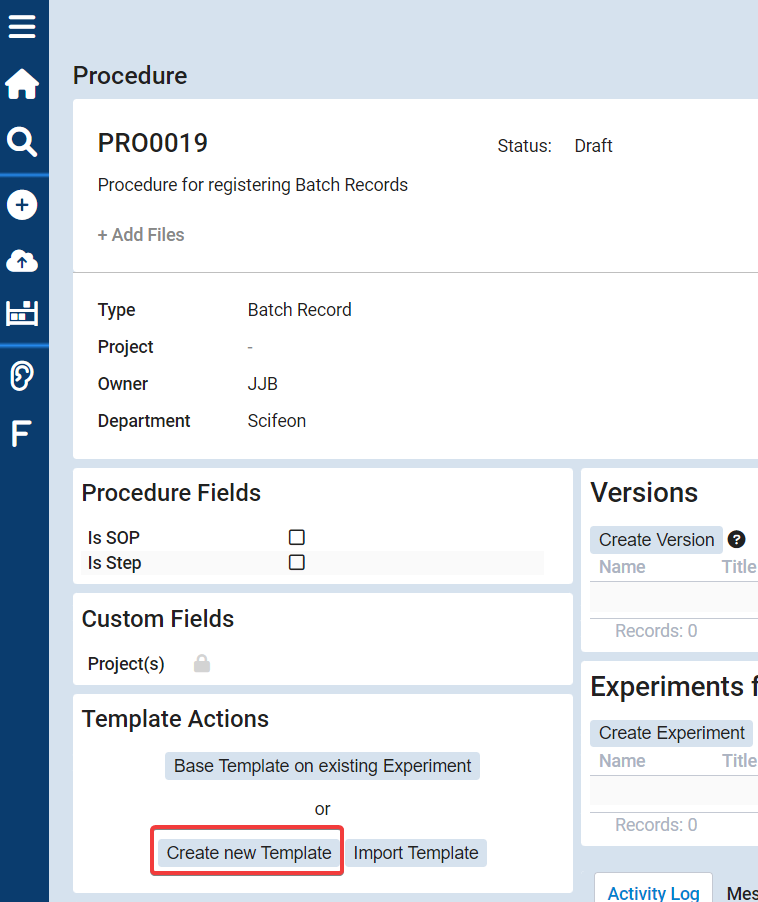Click the Import Template button
Viewport: 758px width, 902px height.
tap(416, 853)
